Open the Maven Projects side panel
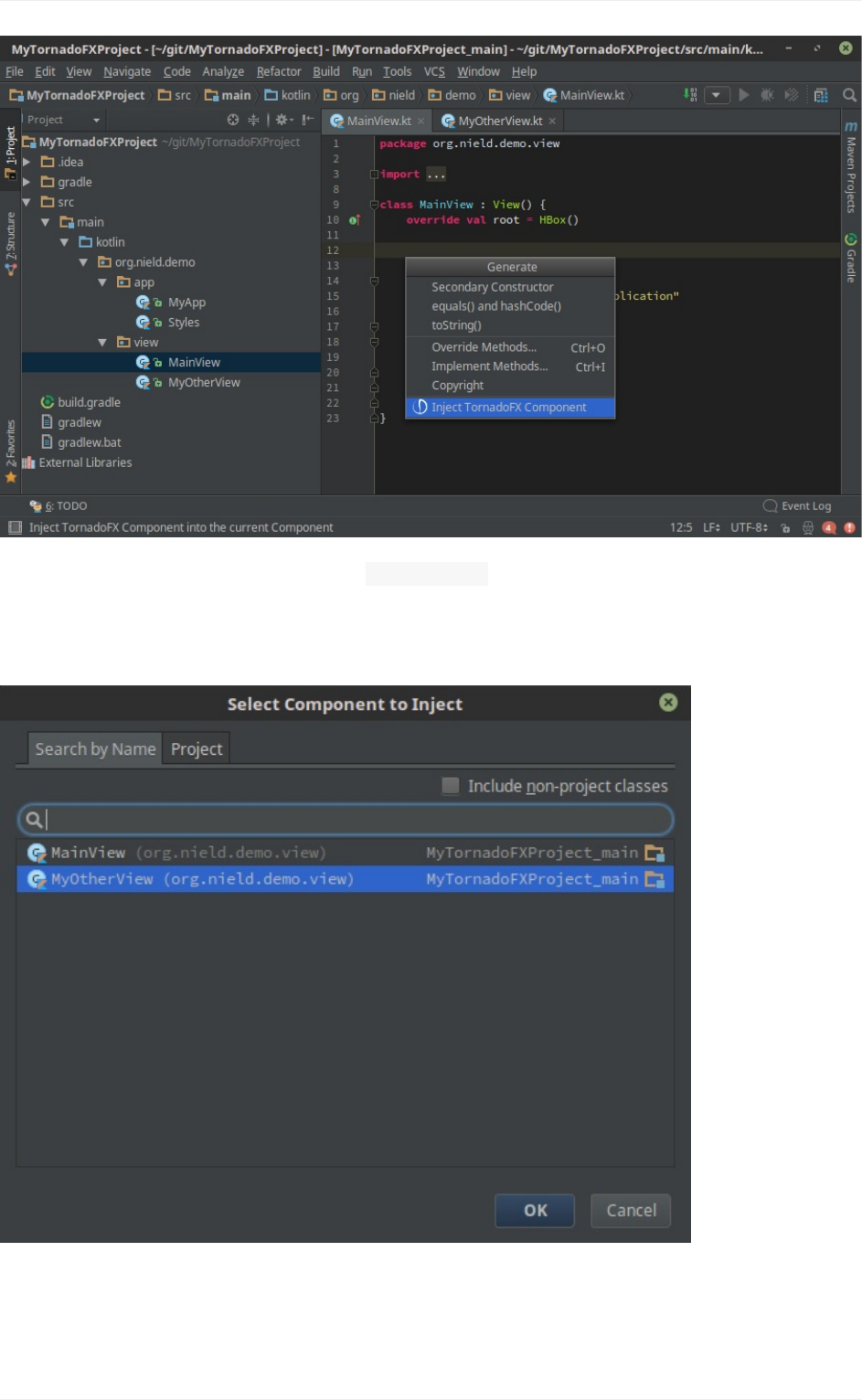This screenshot has width=862, height=1400. 851,167
